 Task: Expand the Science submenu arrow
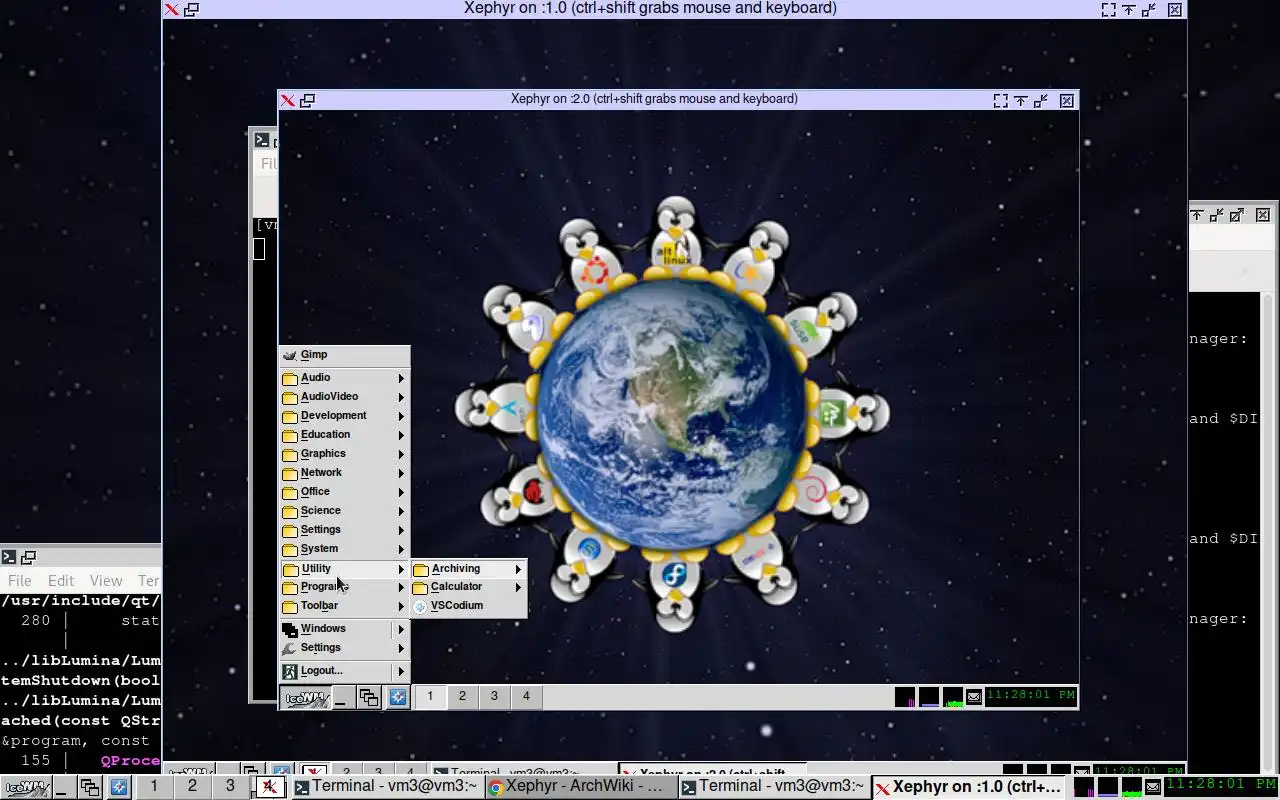click(x=401, y=511)
